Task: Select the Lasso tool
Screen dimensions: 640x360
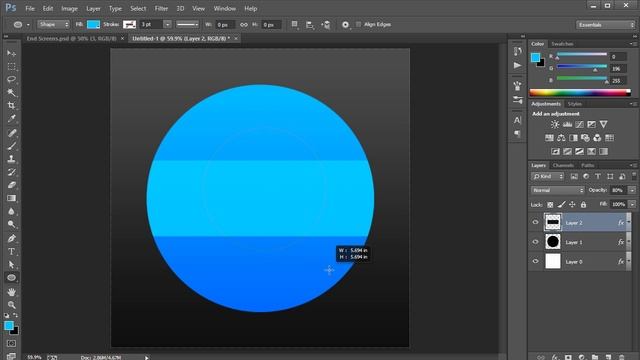Action: click(11, 80)
